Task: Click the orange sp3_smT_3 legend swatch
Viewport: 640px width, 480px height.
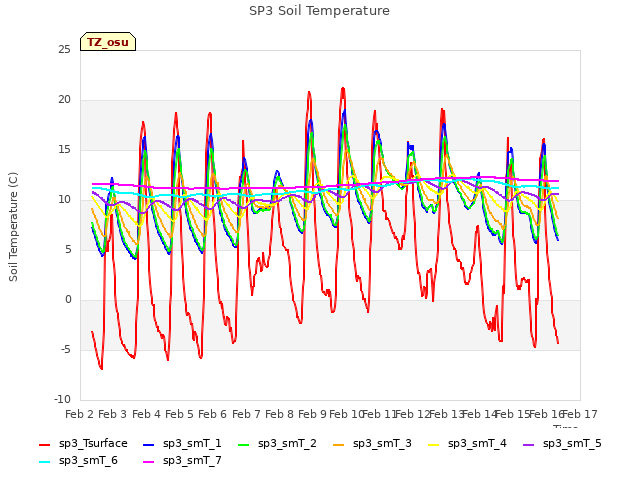Action: [339, 444]
